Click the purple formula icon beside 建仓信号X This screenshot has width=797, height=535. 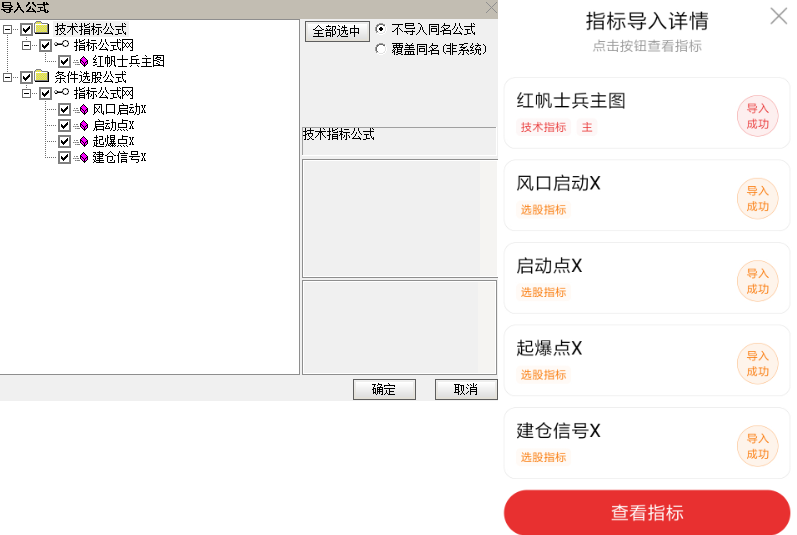click(83, 157)
